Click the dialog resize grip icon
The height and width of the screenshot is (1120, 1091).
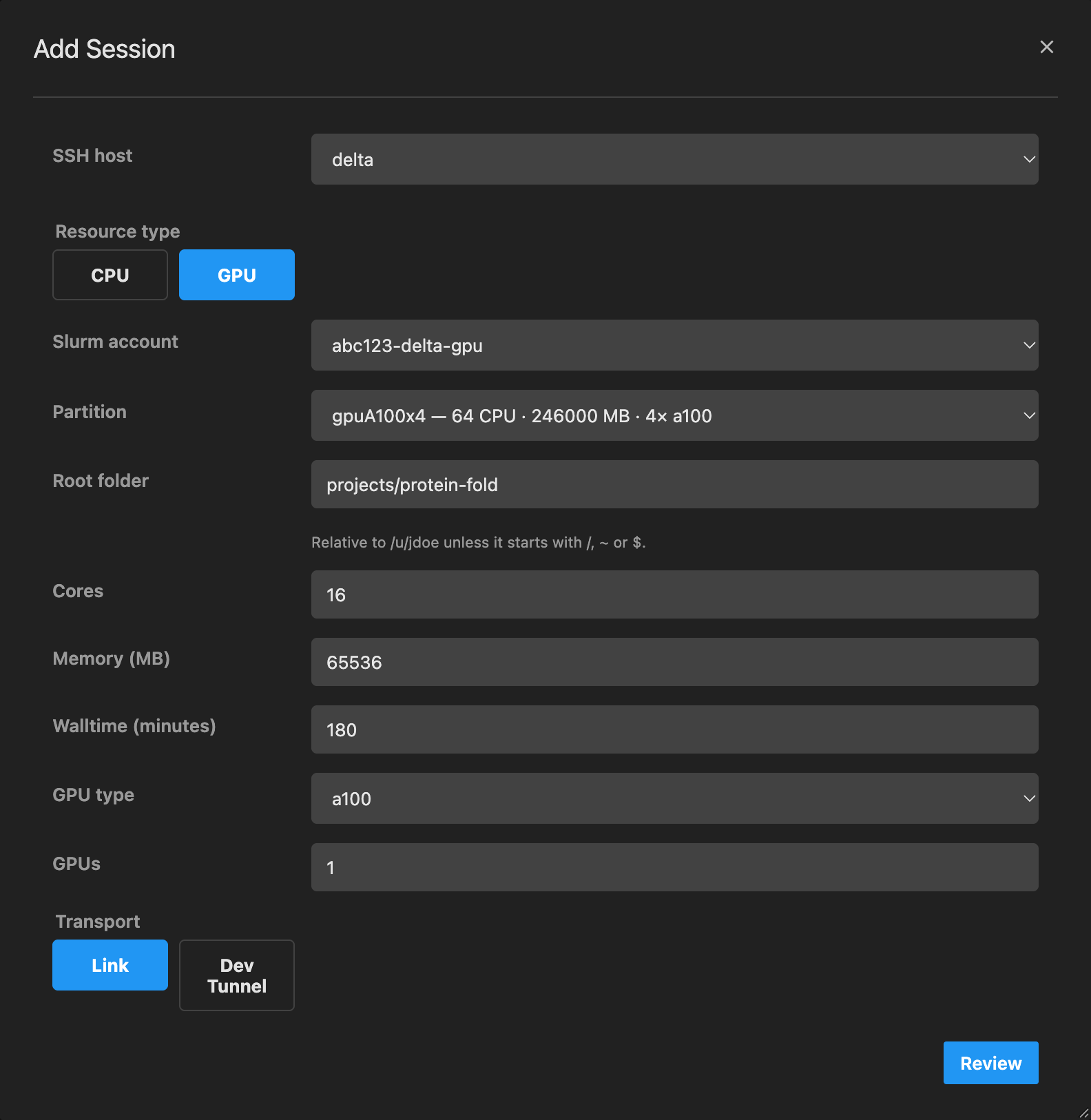(x=1083, y=1112)
